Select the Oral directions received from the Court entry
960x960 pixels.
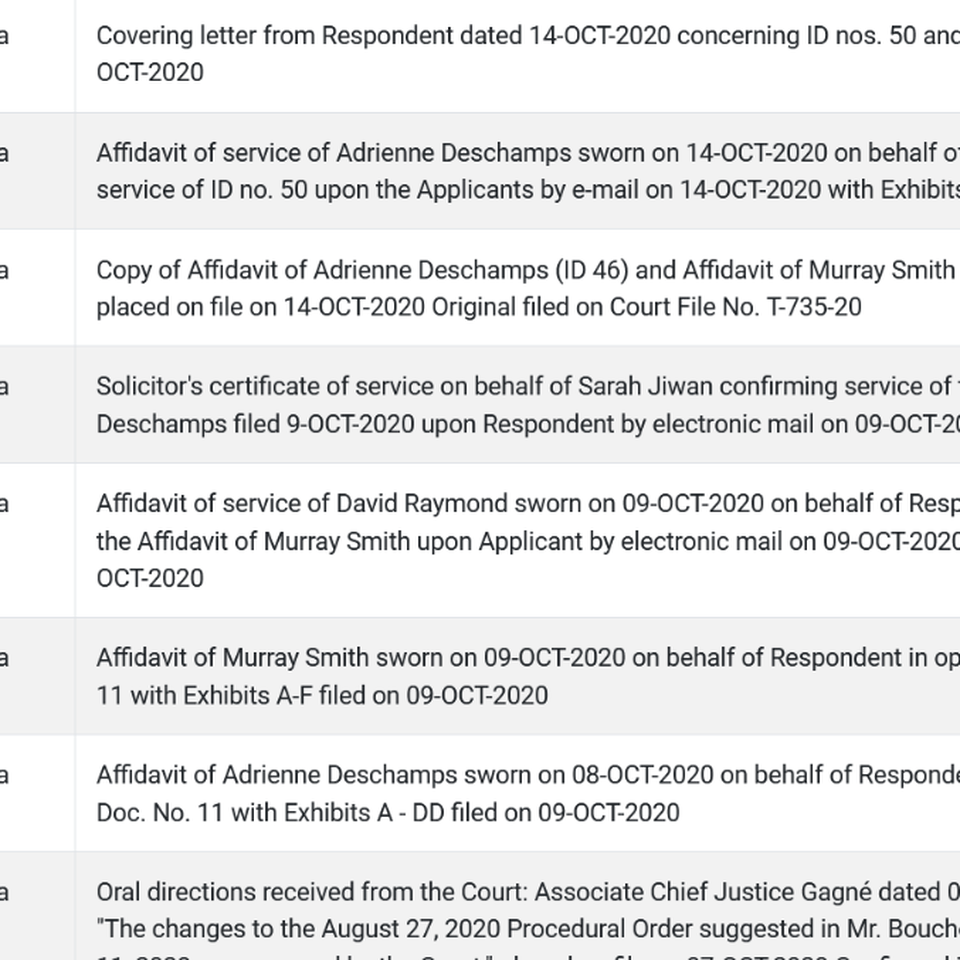pyautogui.click(x=528, y=918)
